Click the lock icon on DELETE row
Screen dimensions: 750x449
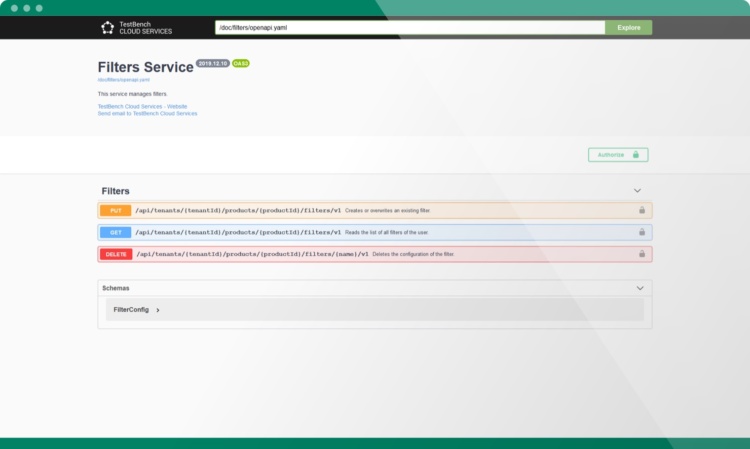point(642,254)
